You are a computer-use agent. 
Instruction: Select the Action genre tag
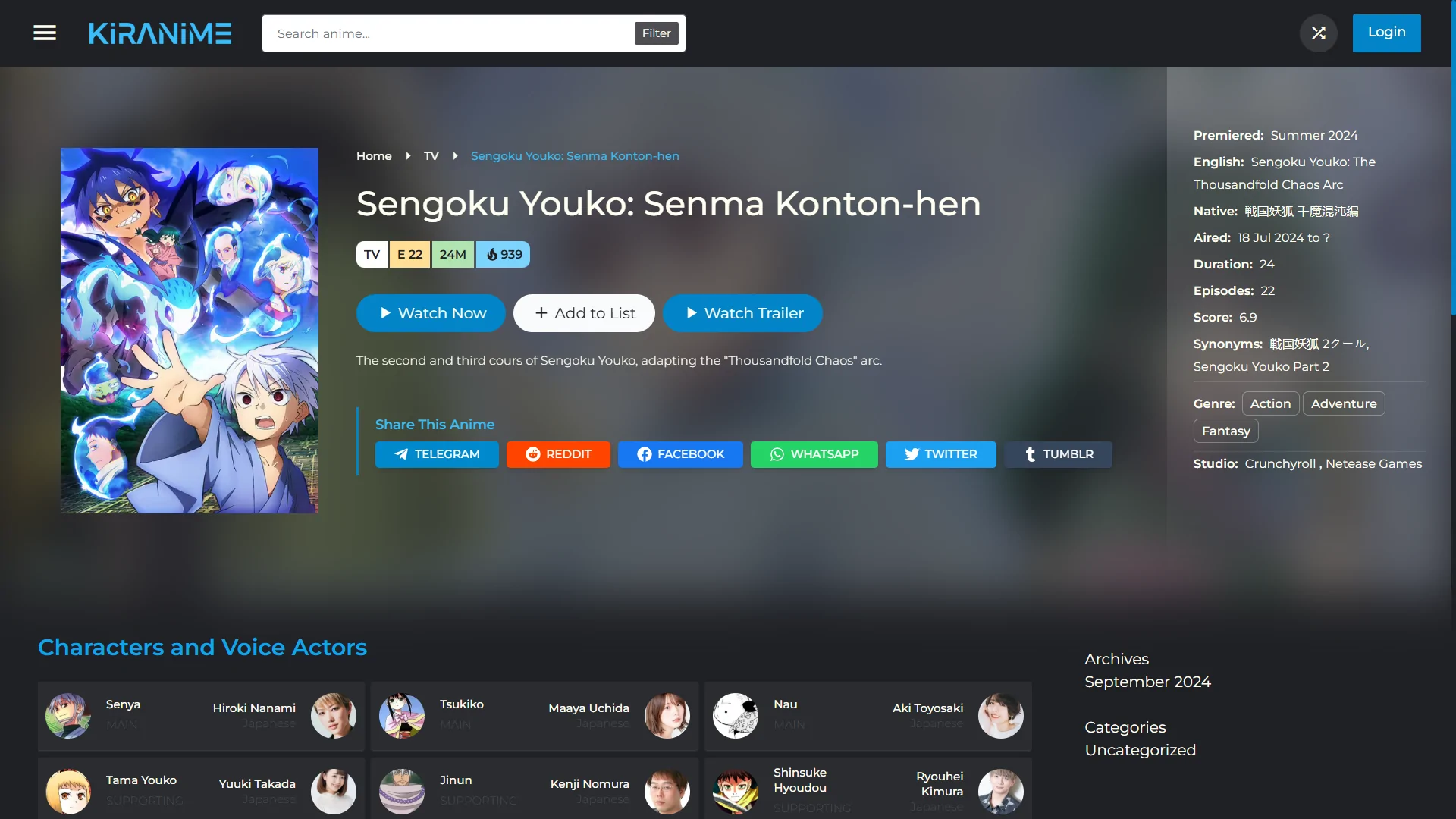click(1270, 403)
